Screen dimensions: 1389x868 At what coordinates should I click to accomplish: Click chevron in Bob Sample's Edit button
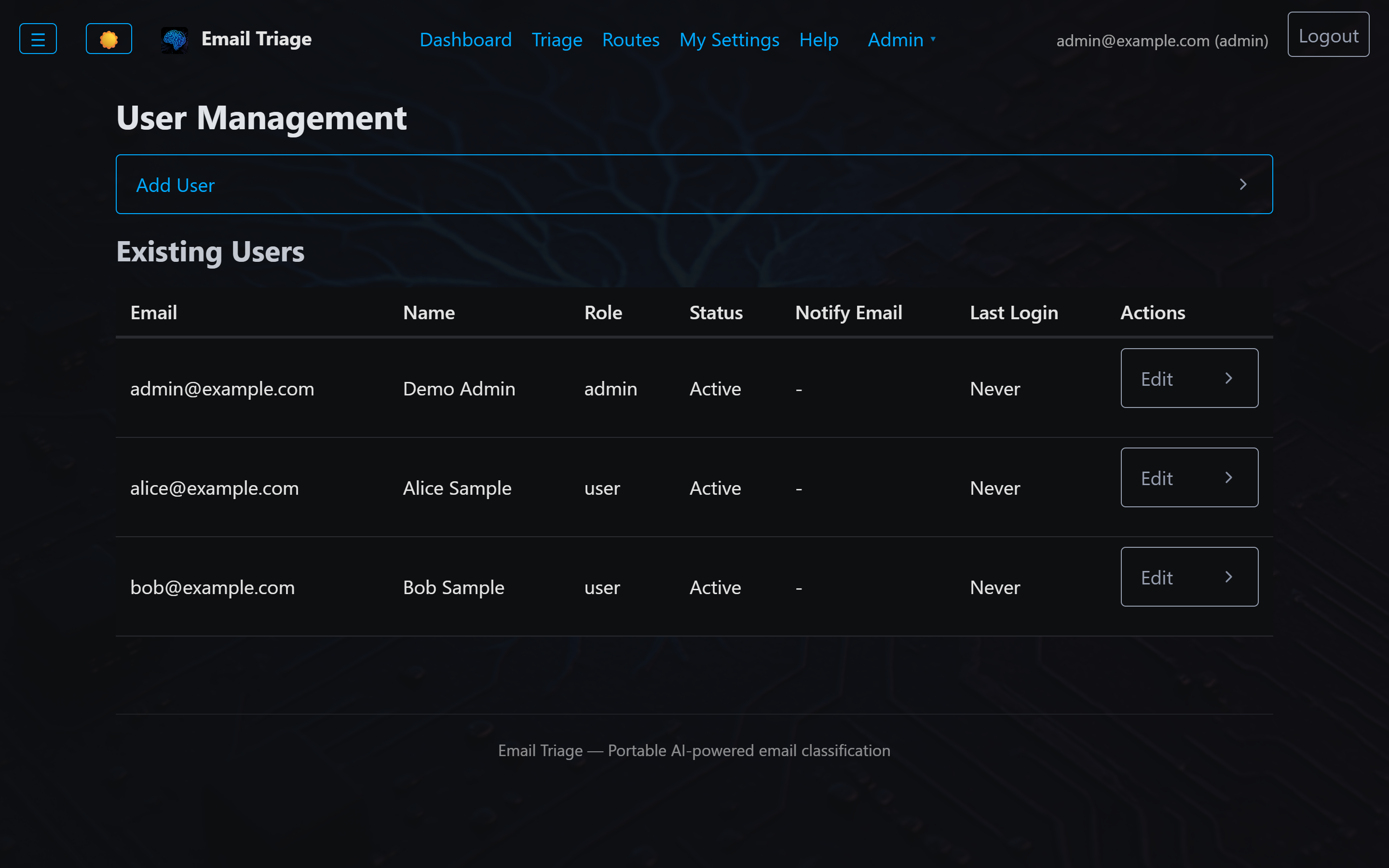1229,577
